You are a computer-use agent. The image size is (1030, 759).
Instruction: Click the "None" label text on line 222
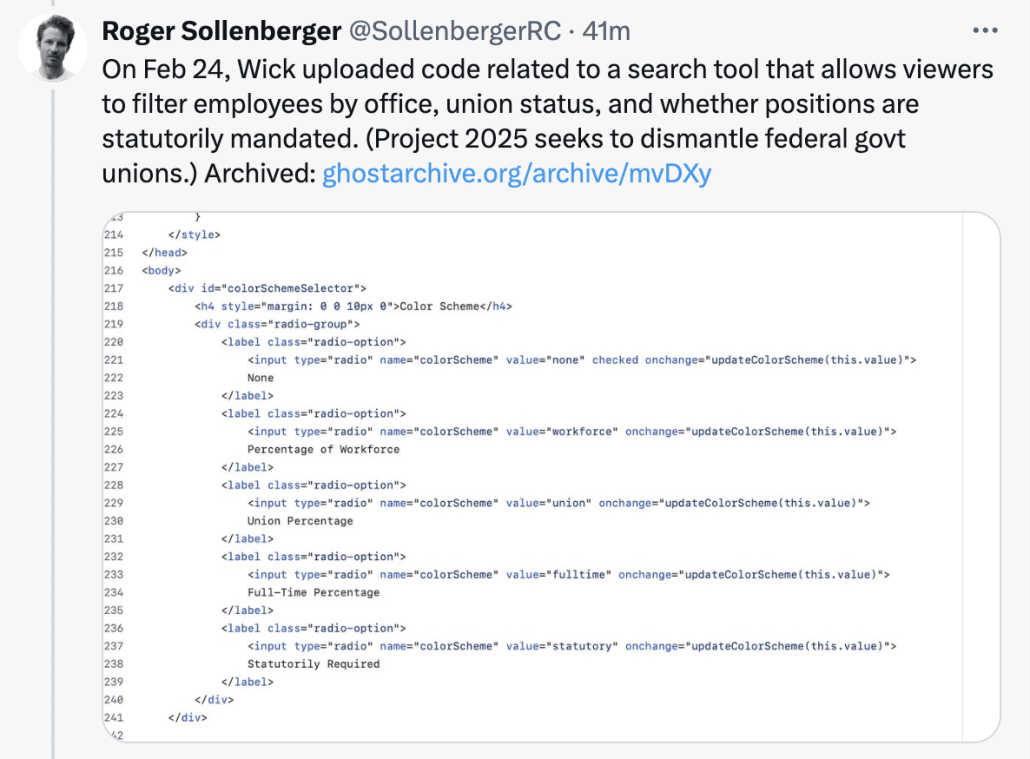[260, 378]
